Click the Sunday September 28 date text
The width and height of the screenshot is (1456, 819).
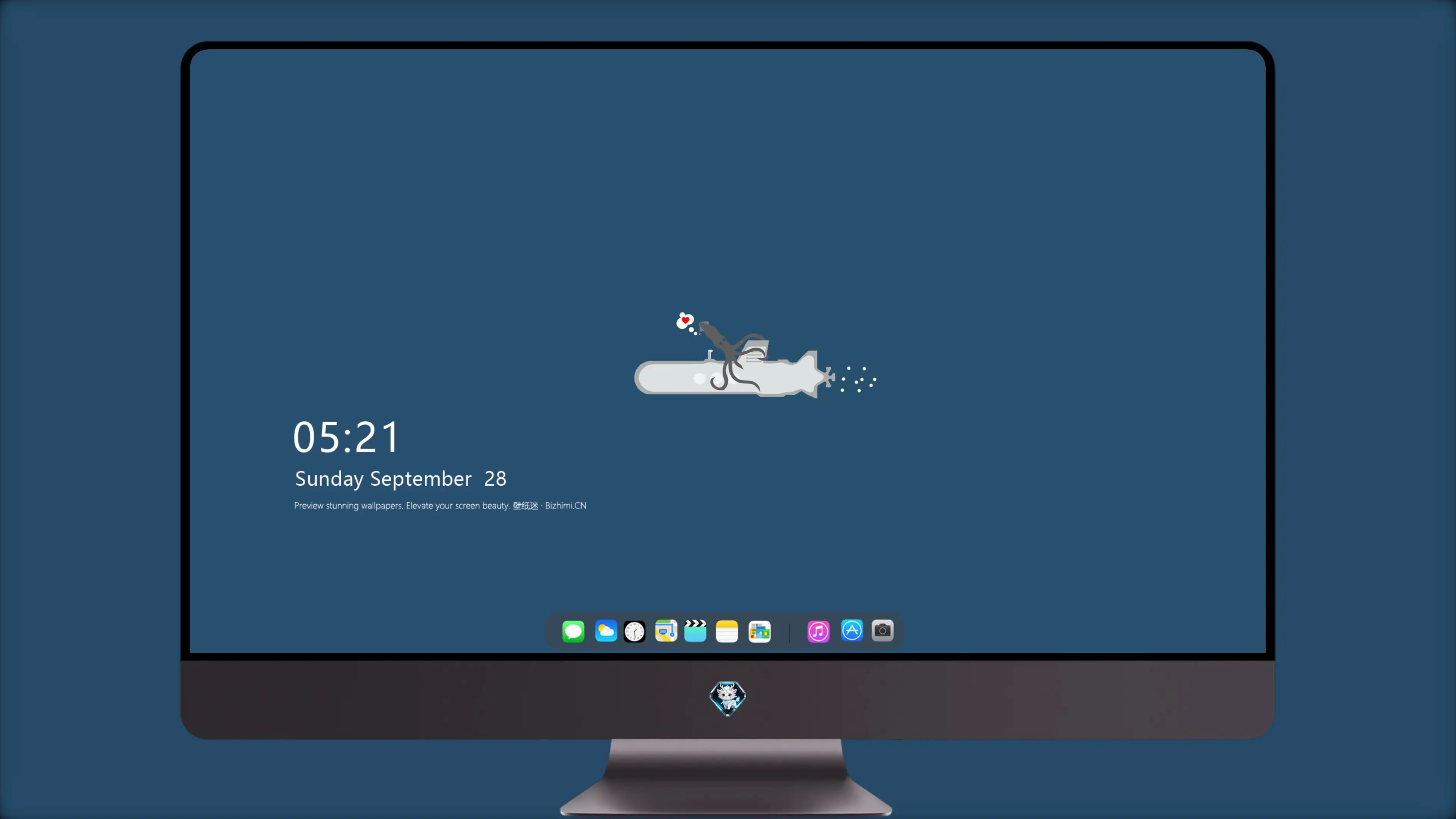[401, 479]
